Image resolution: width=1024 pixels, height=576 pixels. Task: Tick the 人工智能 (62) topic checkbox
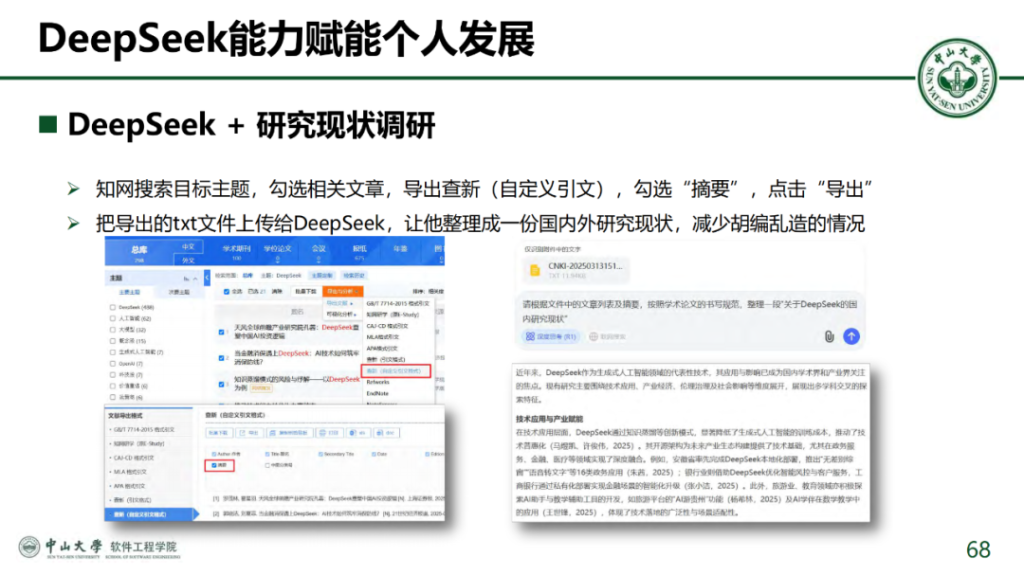coord(112,319)
